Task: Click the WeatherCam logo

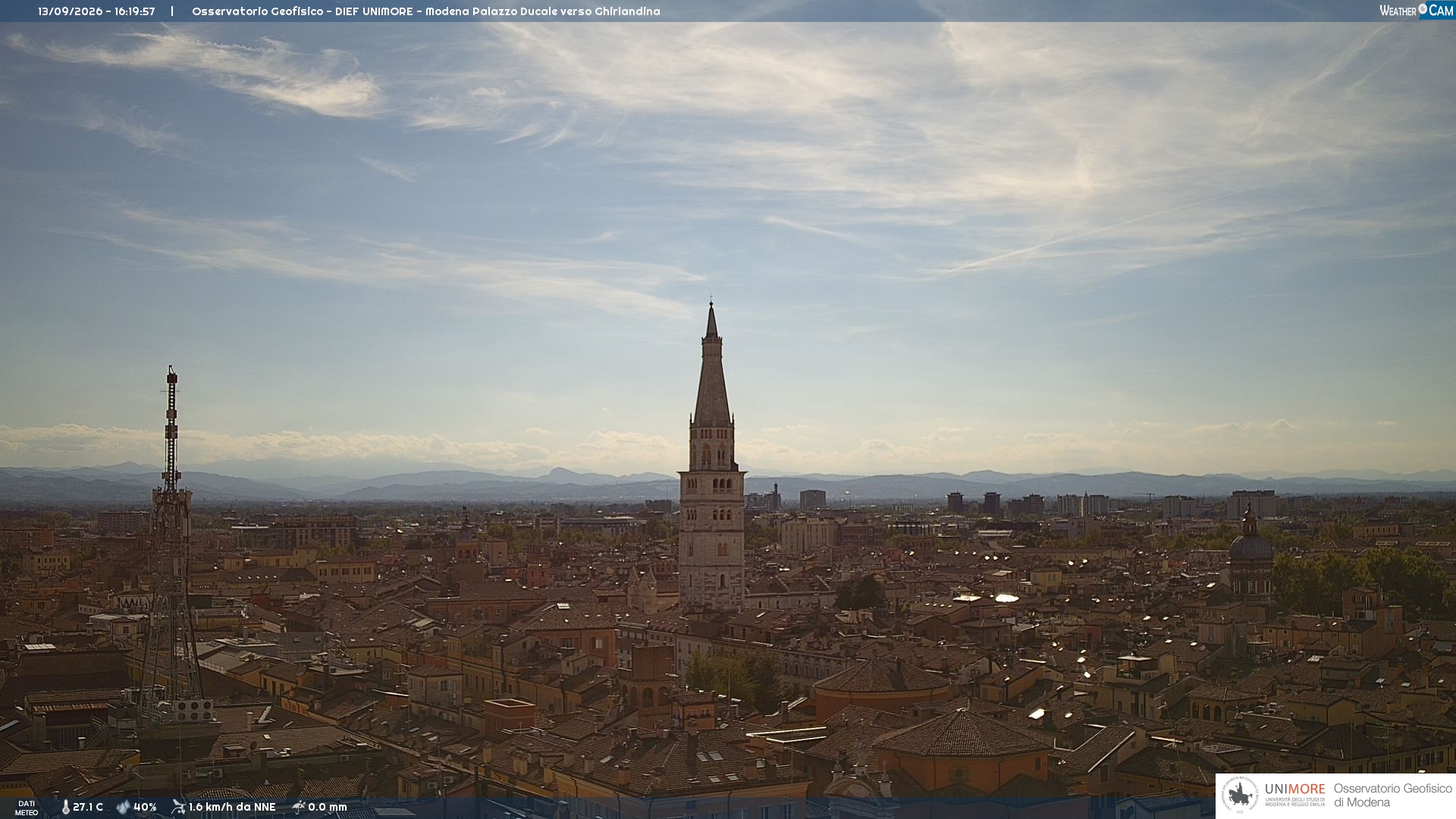Action: click(1417, 11)
